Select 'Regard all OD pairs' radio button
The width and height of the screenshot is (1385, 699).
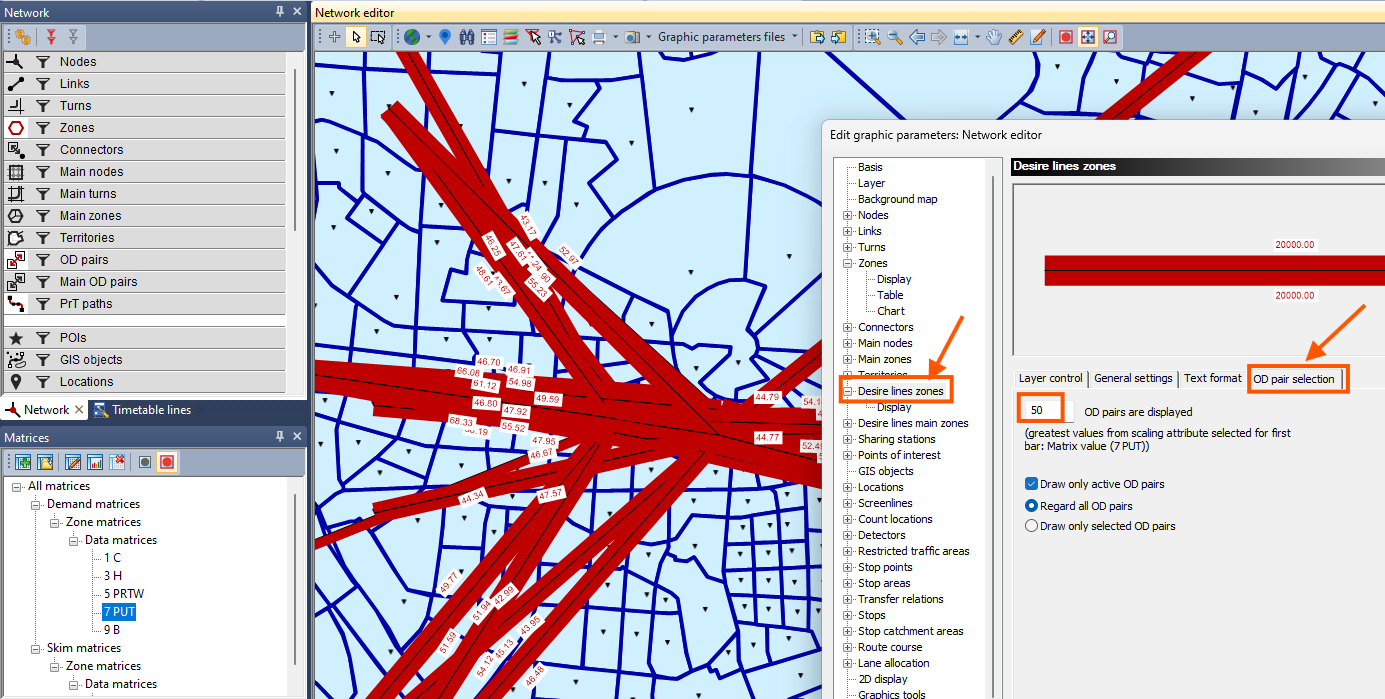[1031, 506]
